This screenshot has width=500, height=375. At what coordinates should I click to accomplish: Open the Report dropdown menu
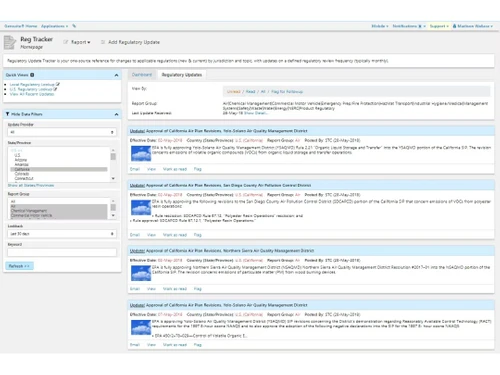click(x=80, y=42)
